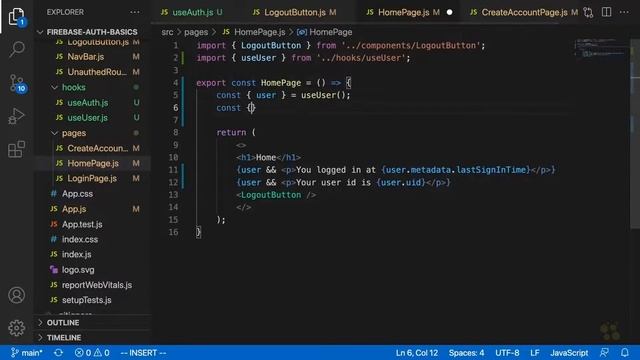
Task: Open App.js file
Action: pos(74,209)
